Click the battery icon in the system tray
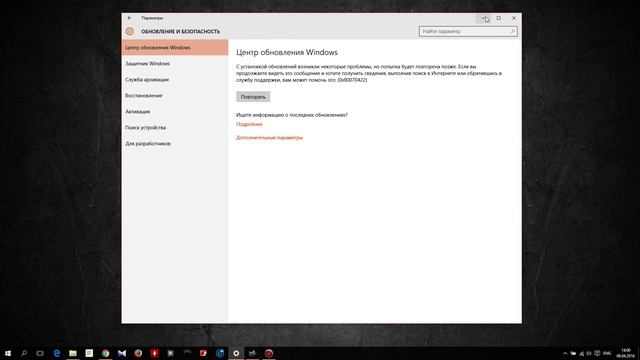This screenshot has width=640, height=360. coord(573,353)
